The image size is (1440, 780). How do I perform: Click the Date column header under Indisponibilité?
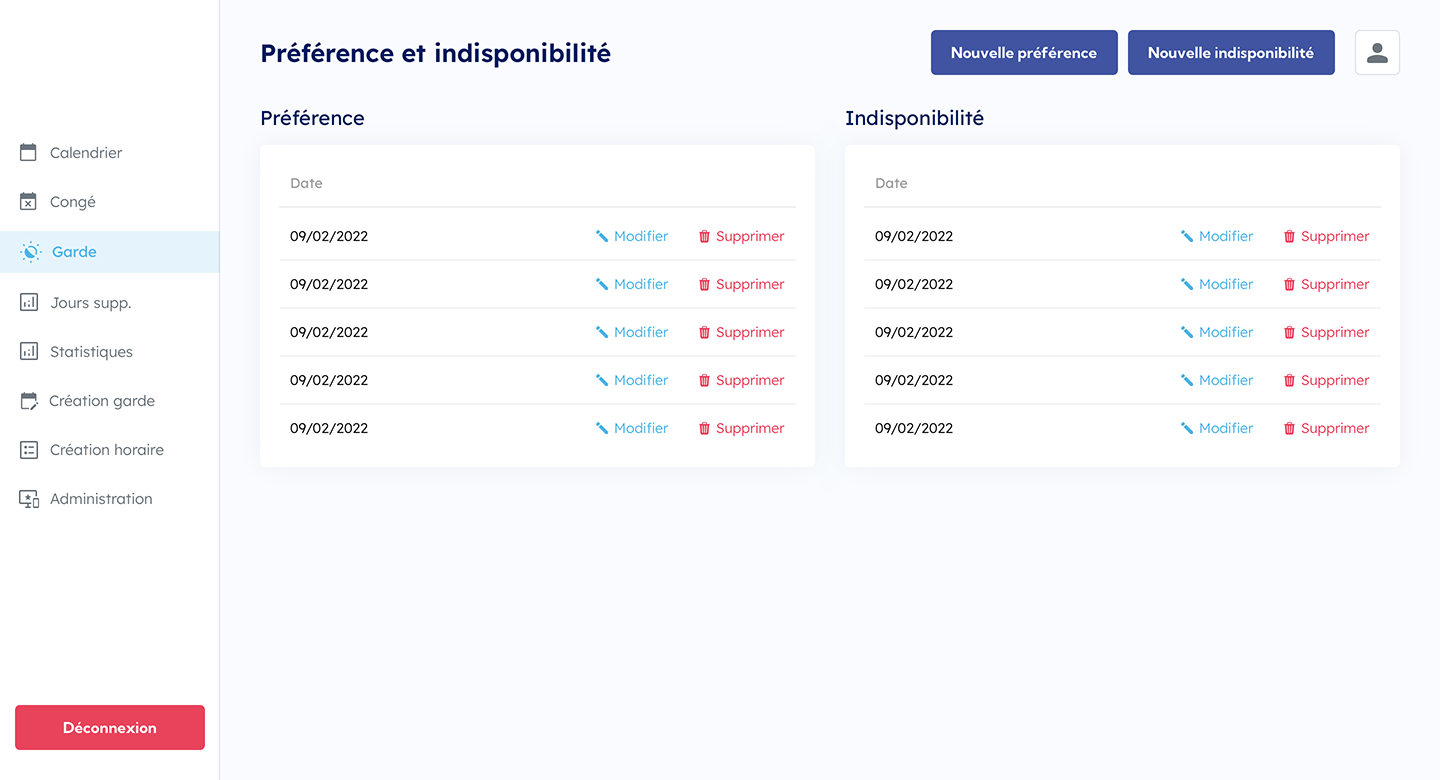891,184
